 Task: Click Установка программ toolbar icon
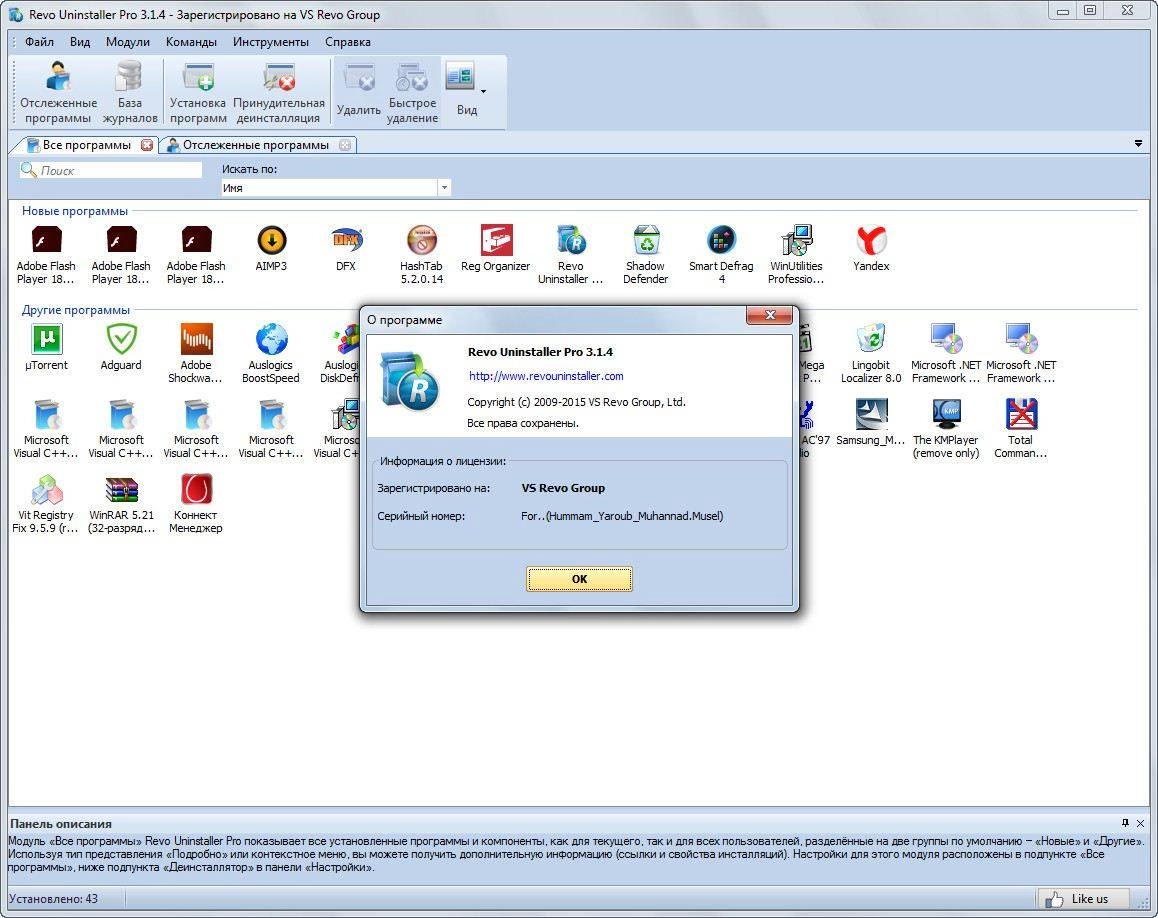pos(198,93)
